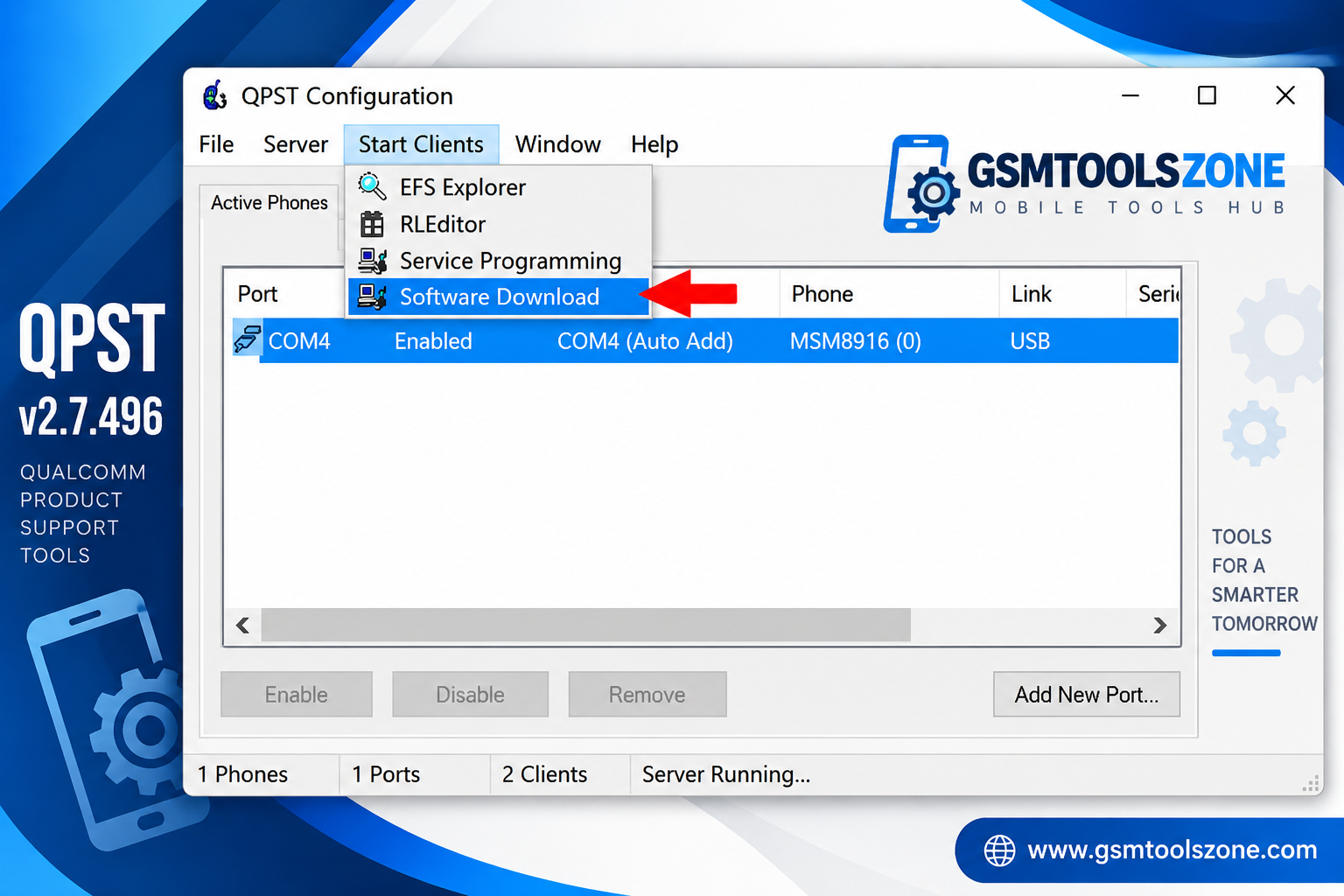Viewport: 1344px width, 896px height.
Task: Click the Service Programming computer icon
Action: (x=373, y=261)
